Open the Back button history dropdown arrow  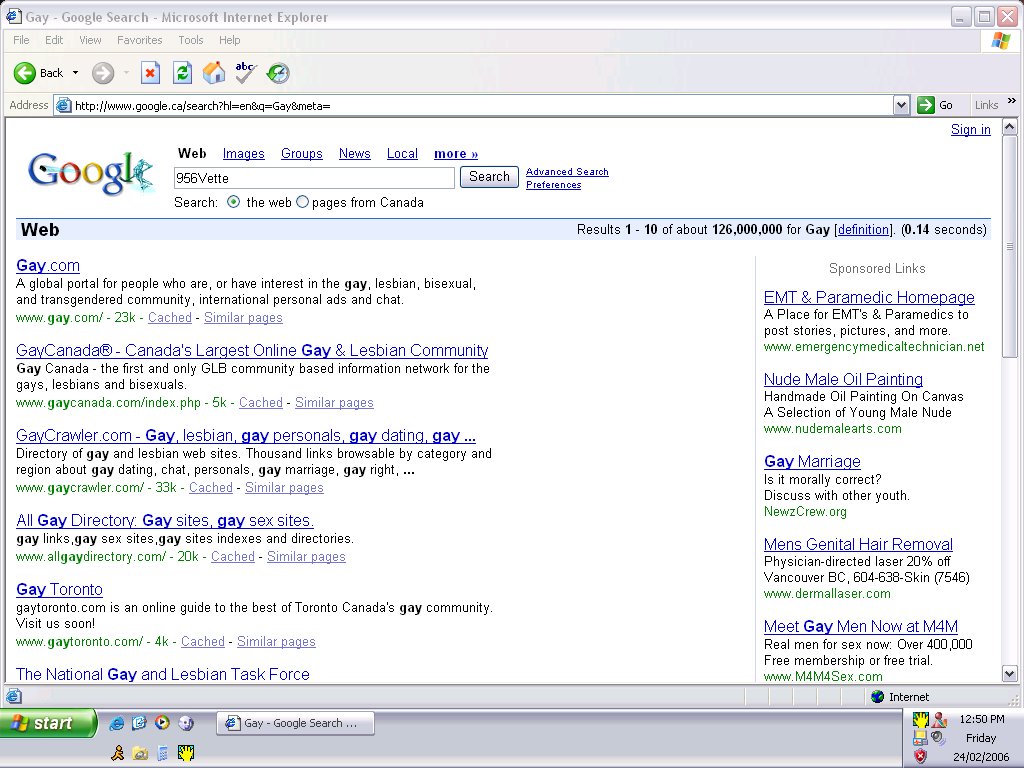click(x=75, y=73)
